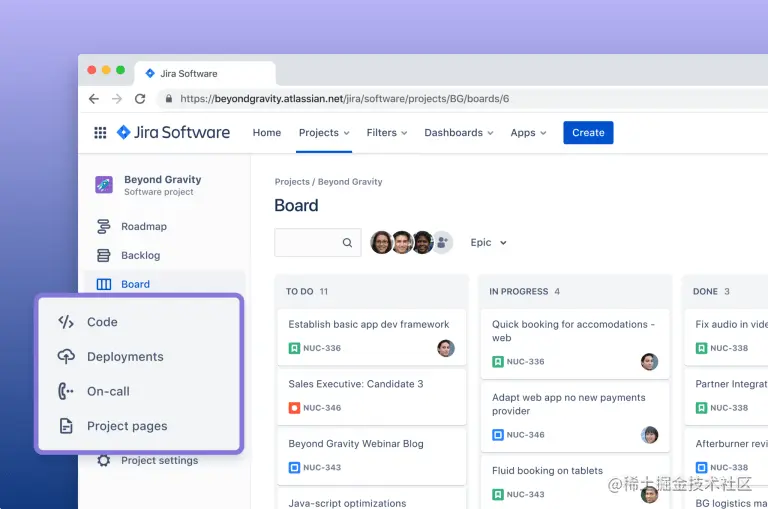
Task: Click the red bug icon beside NUC-346
Action: click(x=294, y=408)
